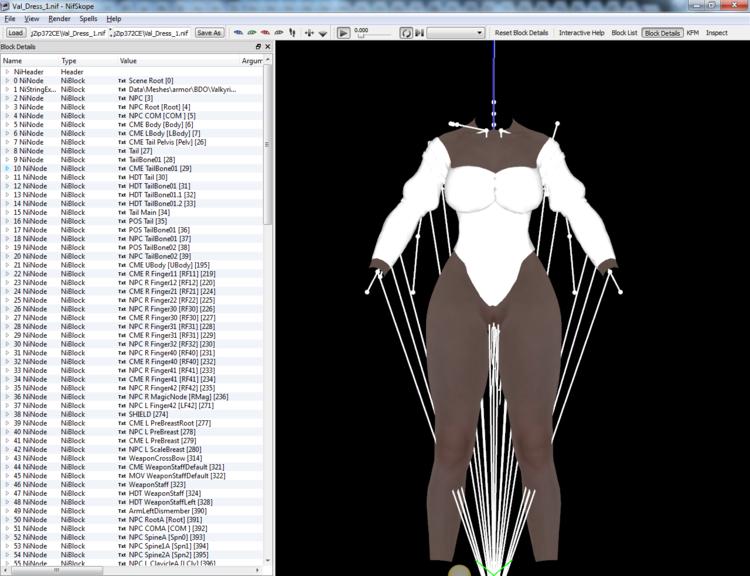Open the Render menu
This screenshot has height=576, width=750.
59,19
